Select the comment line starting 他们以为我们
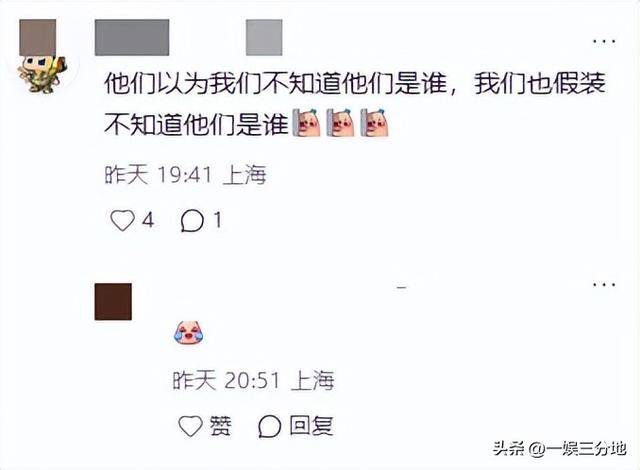This screenshot has height=470, width=640. point(355,84)
